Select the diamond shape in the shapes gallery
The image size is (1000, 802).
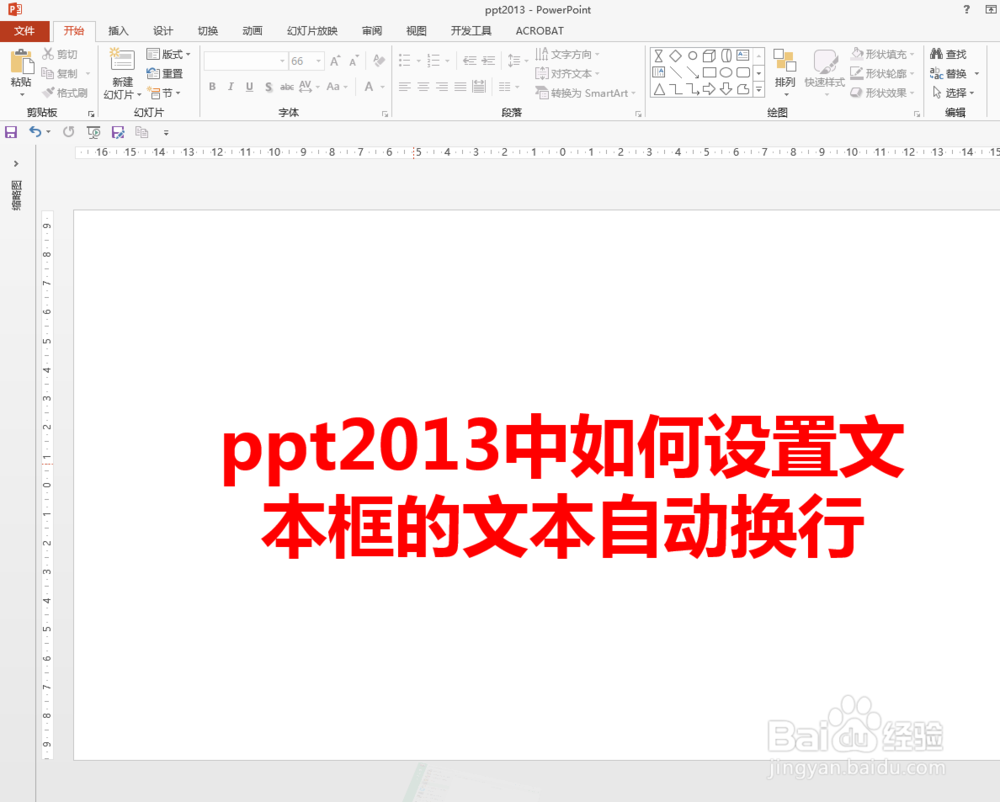coord(675,55)
